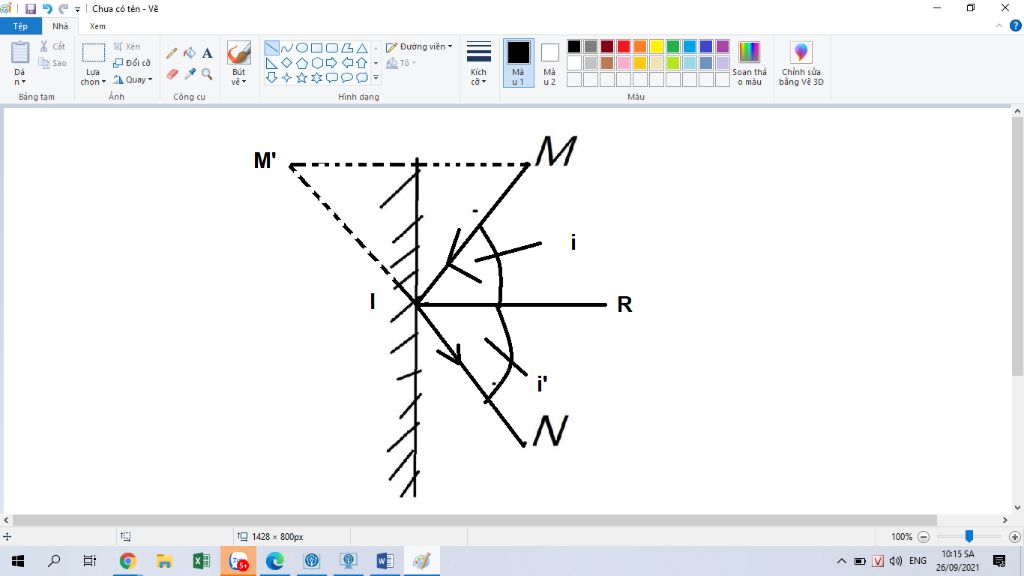Image resolution: width=1024 pixels, height=576 pixels.
Task: Click Soạn thảo màu edit colors icon
Action: click(749, 52)
